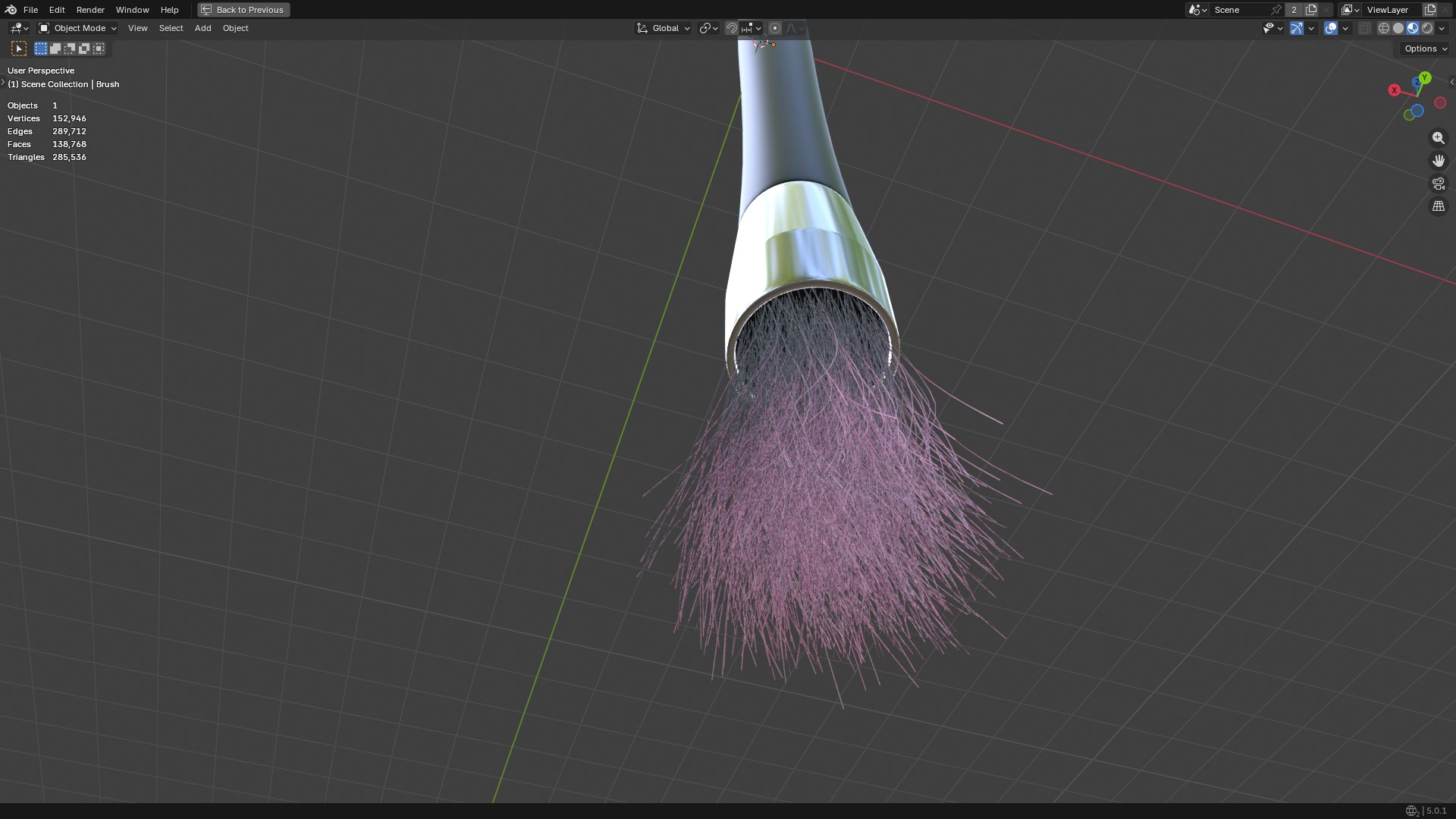Click the X axis in navigation gizmo

(x=1394, y=90)
